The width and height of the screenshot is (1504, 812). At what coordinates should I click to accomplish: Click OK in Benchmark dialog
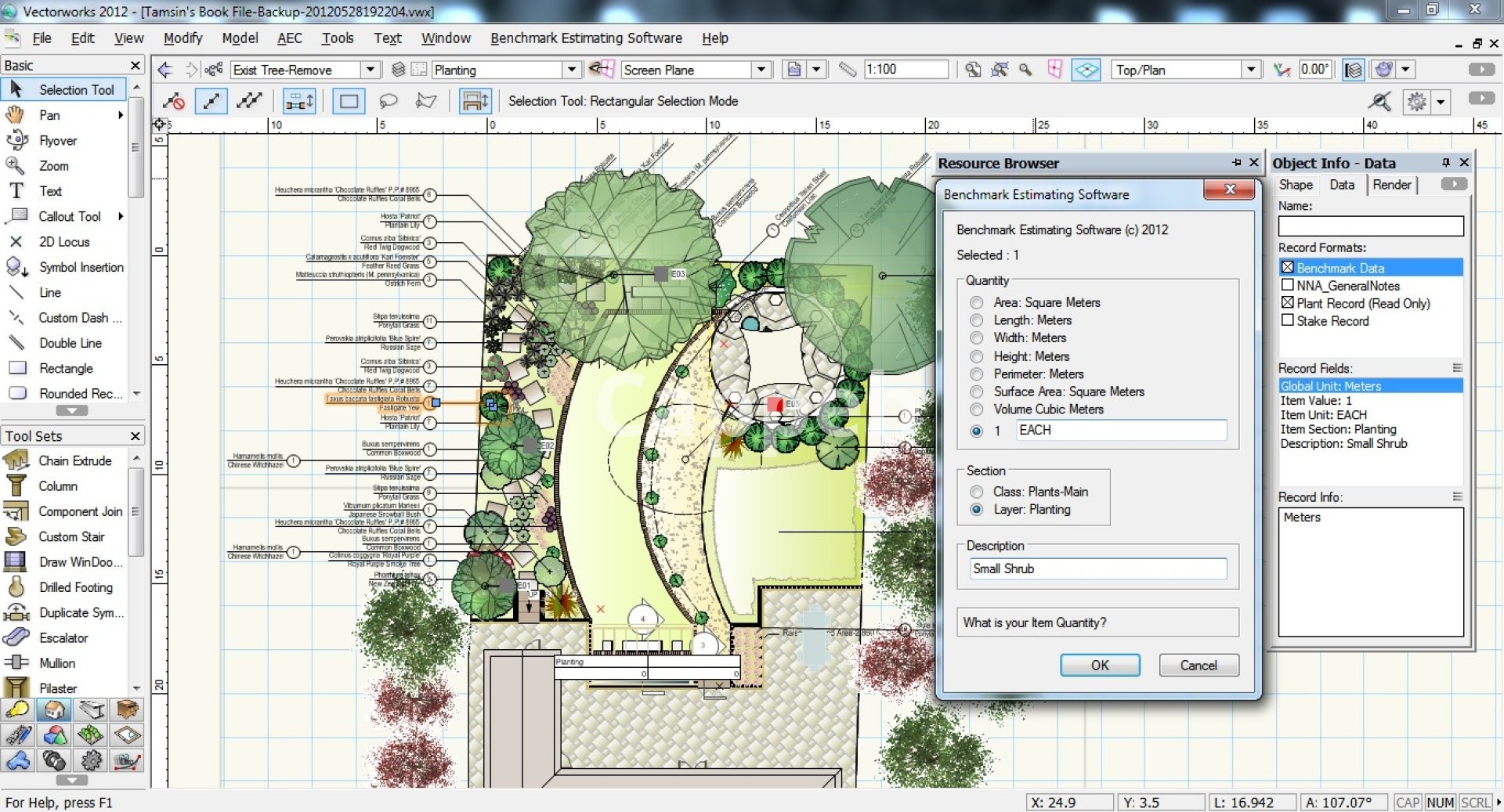pos(1099,665)
